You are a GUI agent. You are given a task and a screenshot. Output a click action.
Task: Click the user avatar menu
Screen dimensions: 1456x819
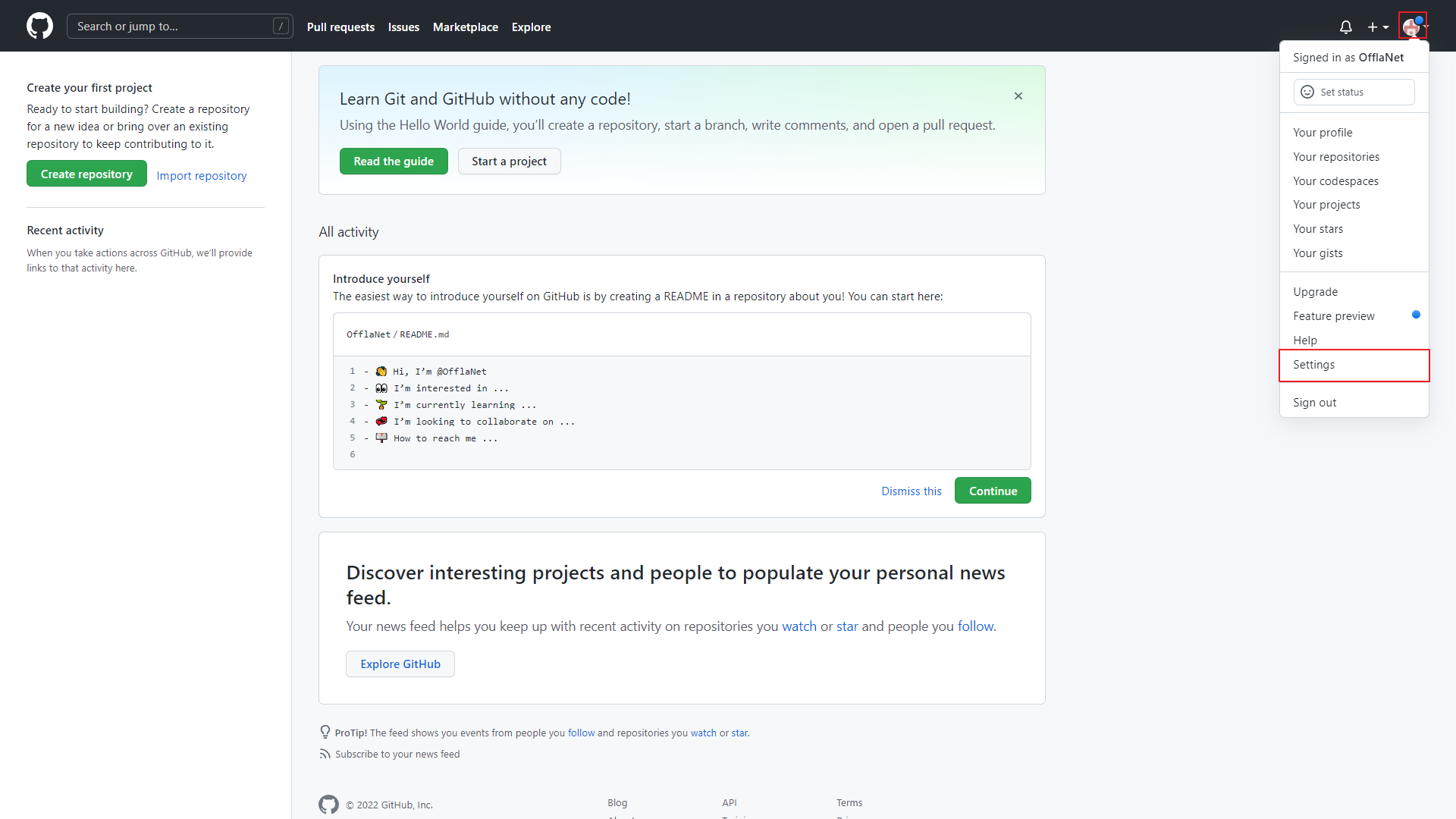1412,27
